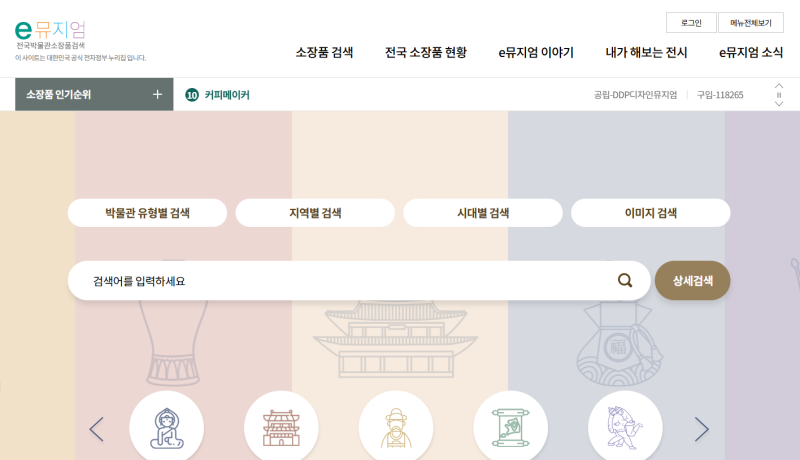
Task: Open 소장품 검색 menu
Action: point(324,53)
